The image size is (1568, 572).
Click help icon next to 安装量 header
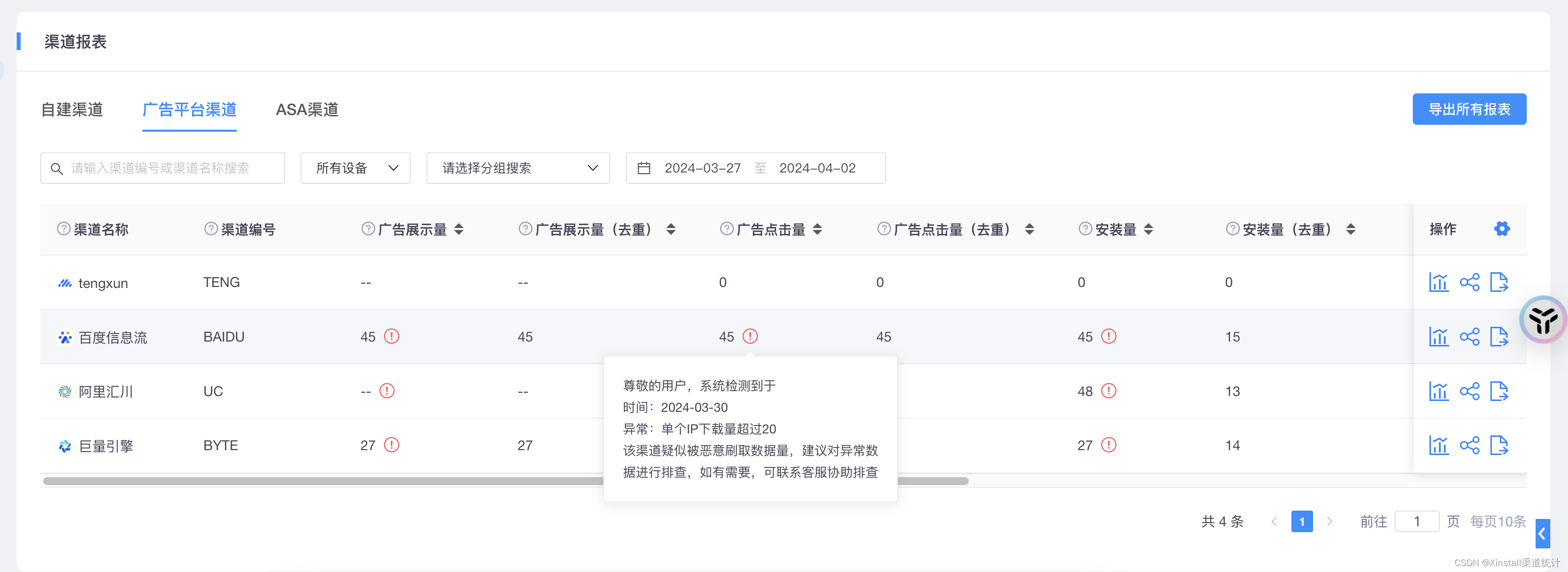tap(1085, 229)
